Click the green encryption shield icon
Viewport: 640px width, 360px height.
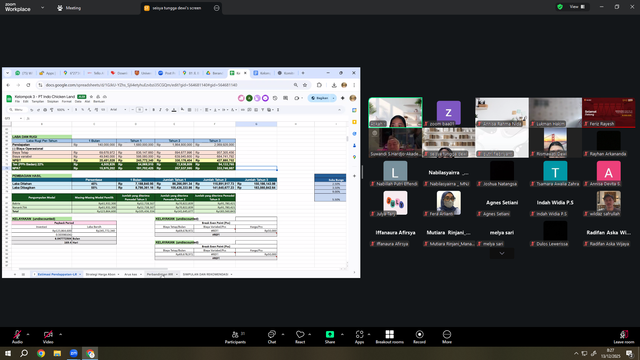coord(560,7)
